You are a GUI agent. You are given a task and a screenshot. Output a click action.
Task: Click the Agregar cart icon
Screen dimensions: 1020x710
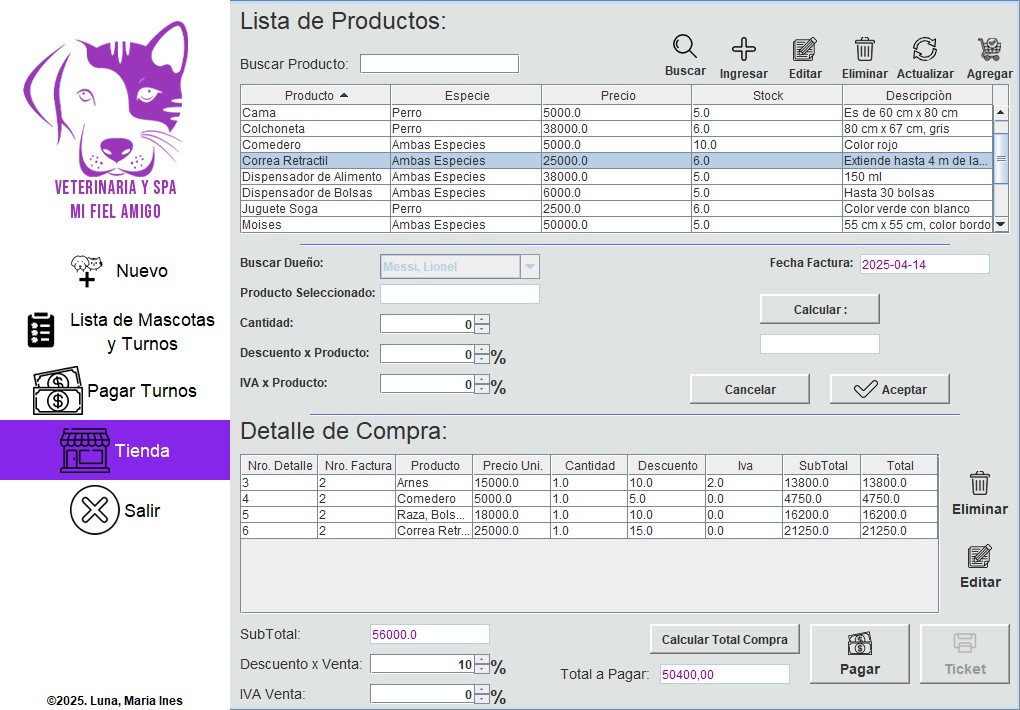[x=989, y=49]
